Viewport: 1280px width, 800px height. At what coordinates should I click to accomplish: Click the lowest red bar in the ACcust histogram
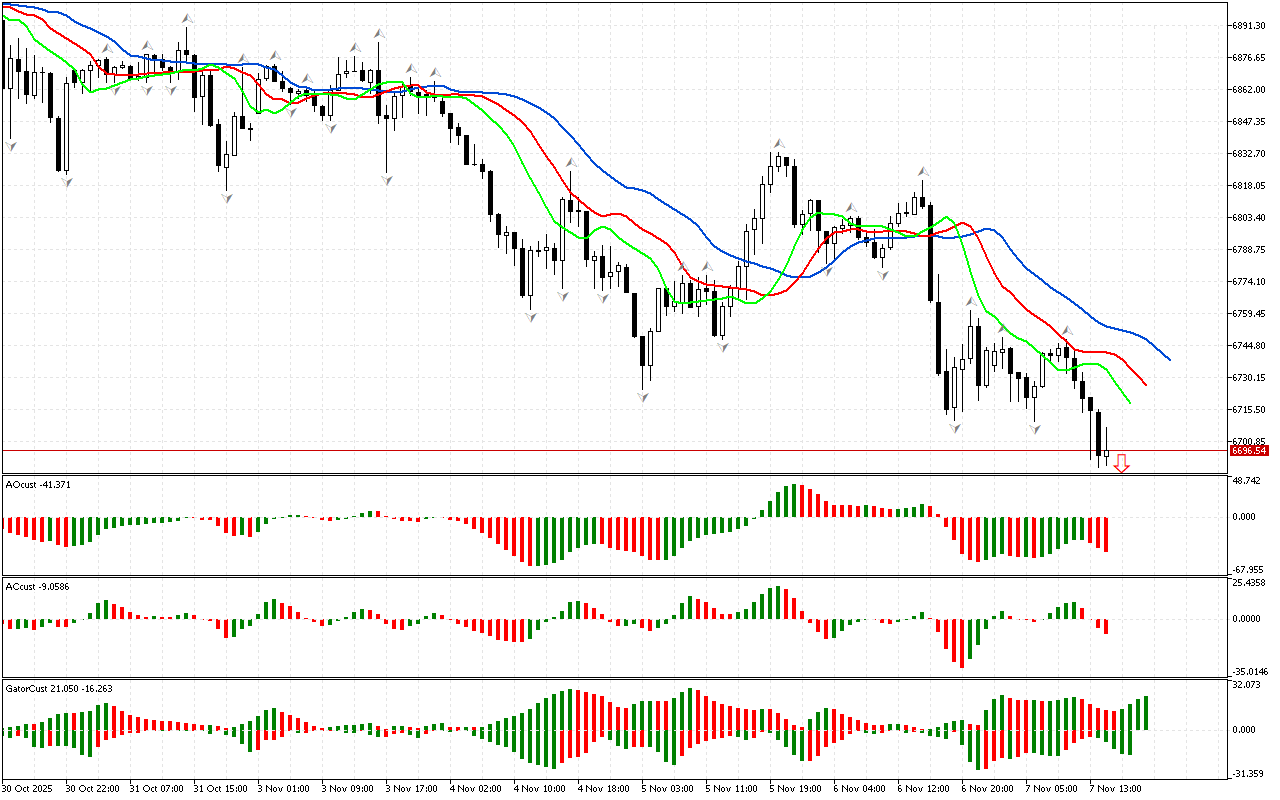tap(962, 643)
